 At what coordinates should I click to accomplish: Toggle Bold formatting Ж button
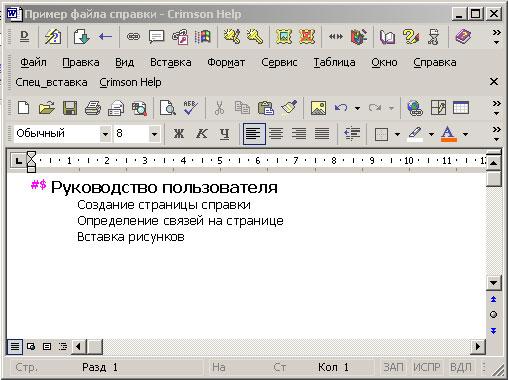(179, 134)
